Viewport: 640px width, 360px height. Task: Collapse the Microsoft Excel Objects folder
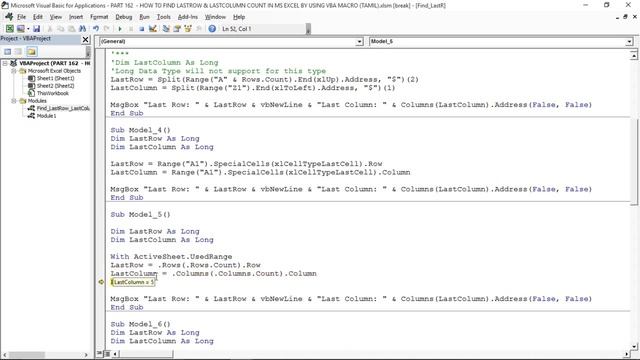click(13, 71)
